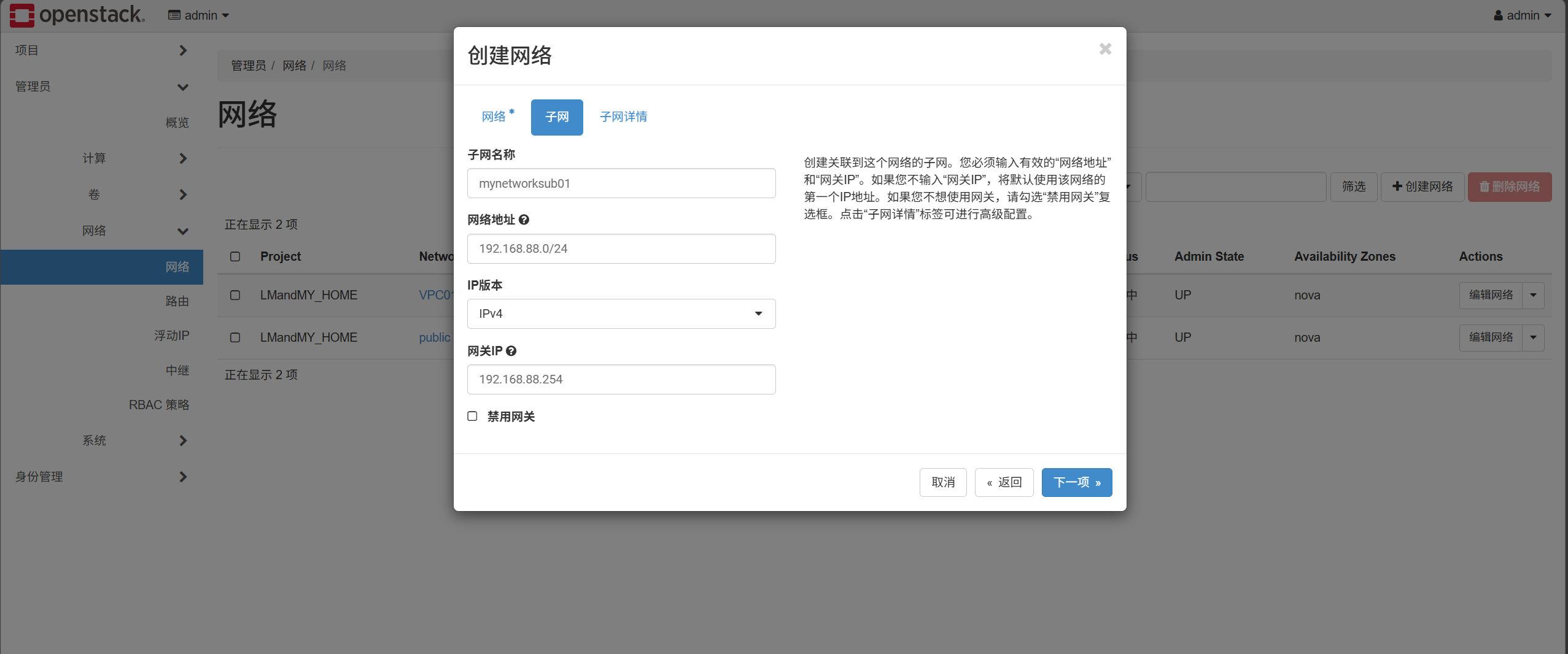Click the 删除网络 button

[1510, 187]
